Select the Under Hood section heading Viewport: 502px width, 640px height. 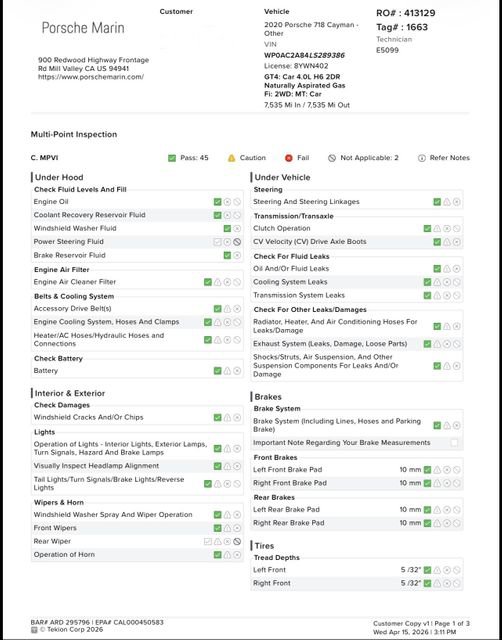click(59, 178)
